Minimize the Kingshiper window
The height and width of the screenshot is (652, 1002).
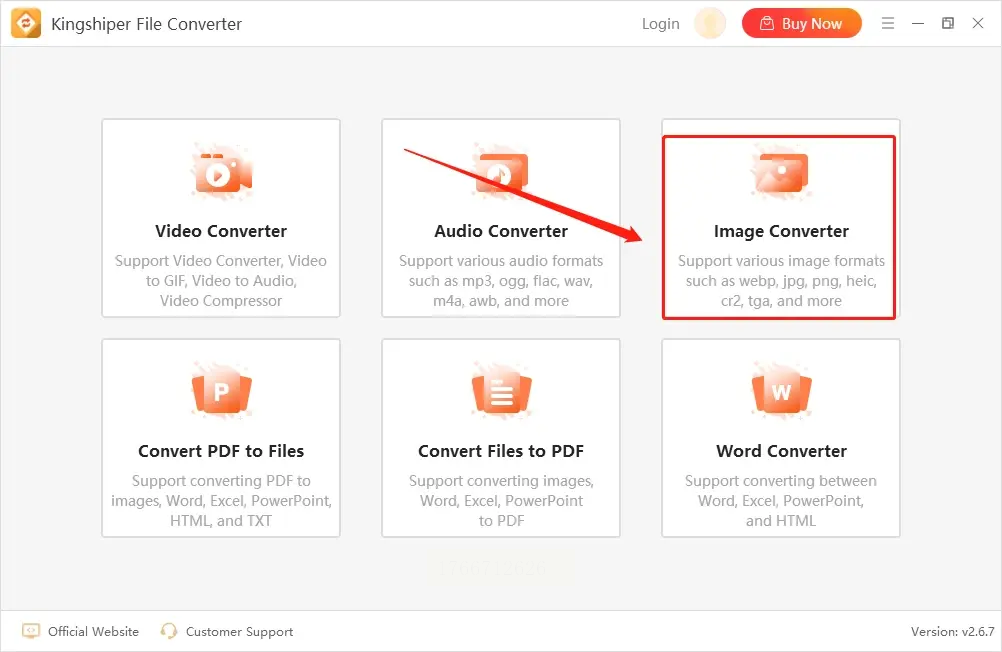coord(918,24)
